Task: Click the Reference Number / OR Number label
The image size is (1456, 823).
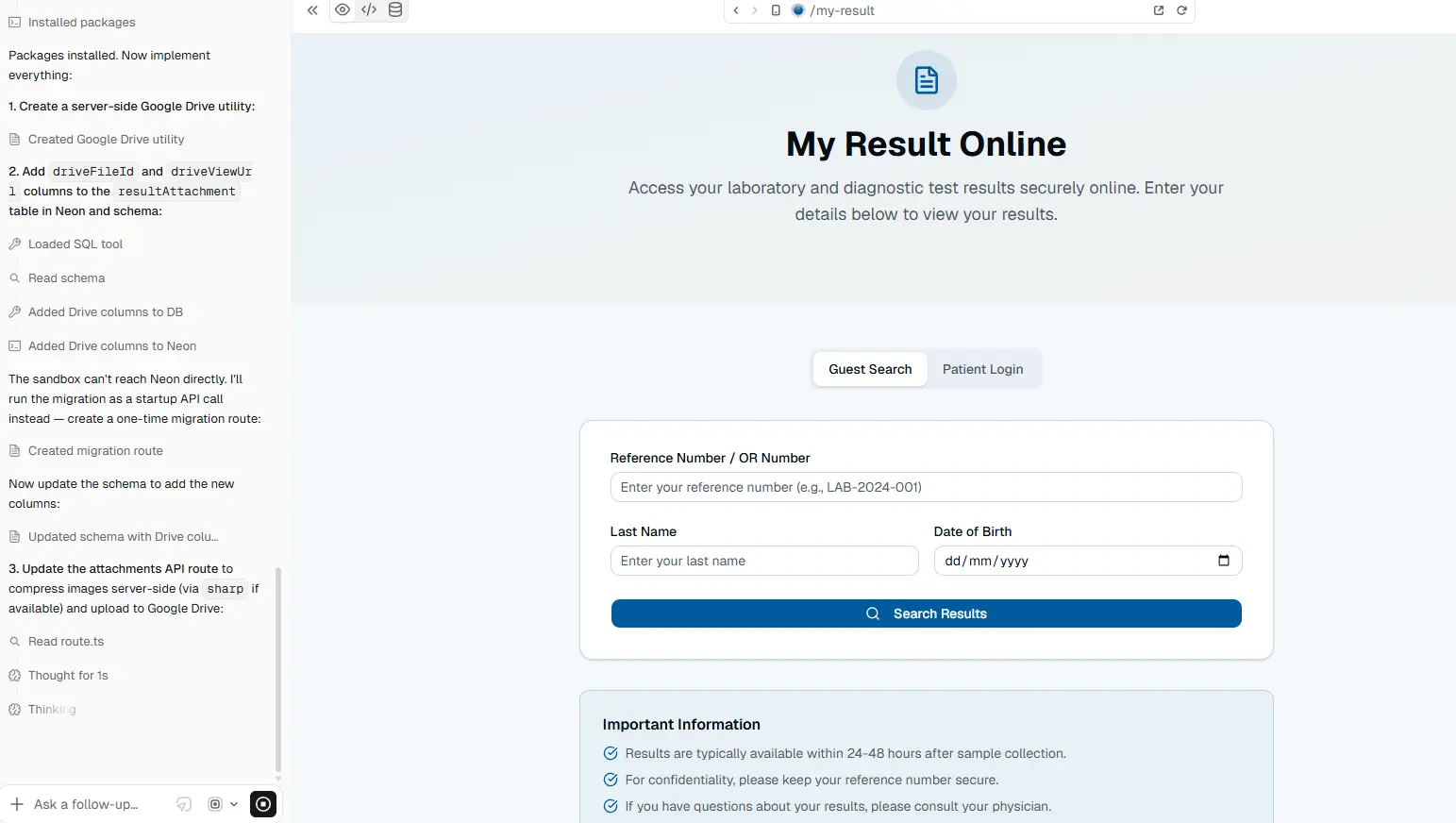Action: (710, 458)
